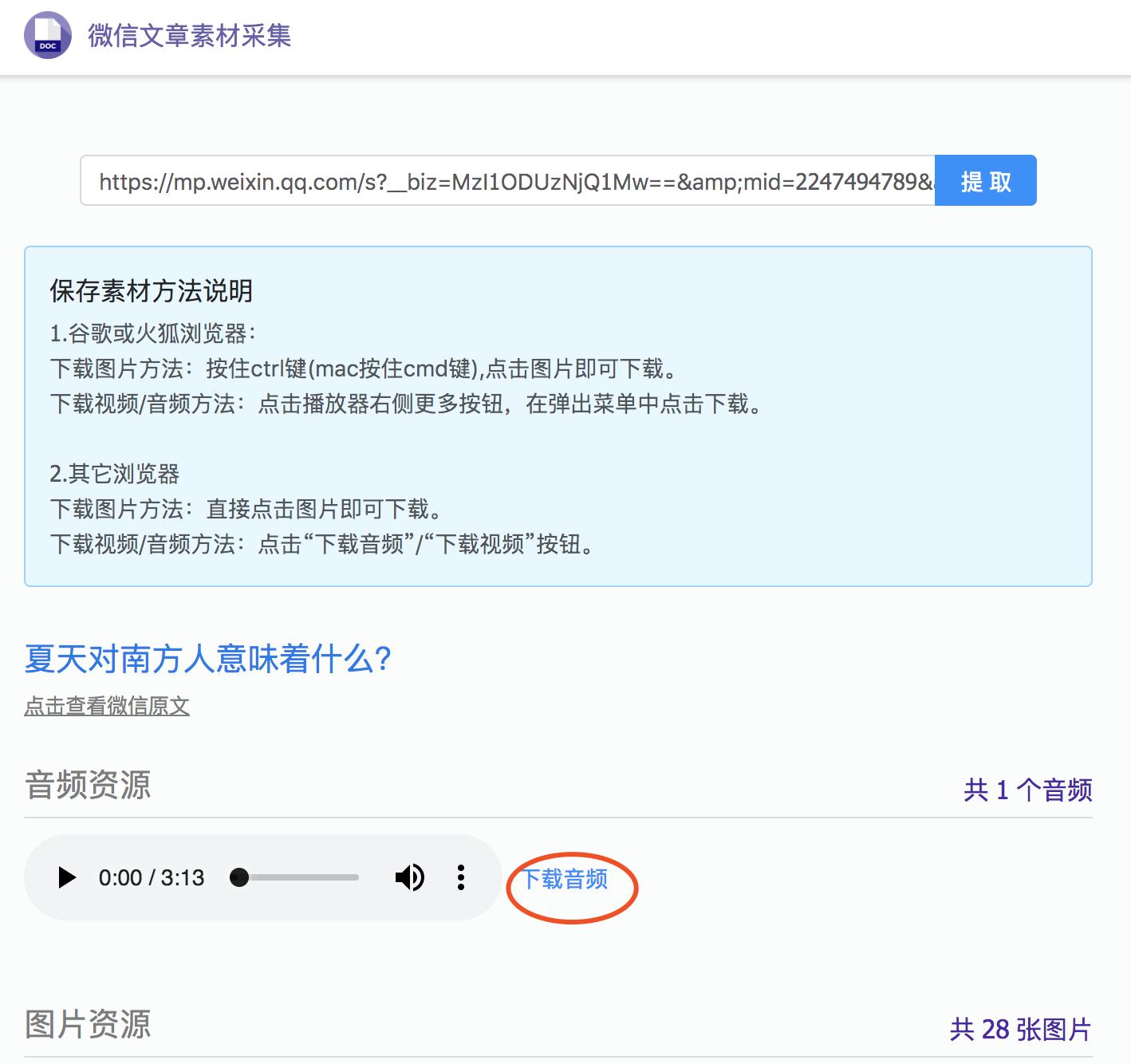Screen dimensions: 1131x1064
Task: Click the 0:00 / 3:13 time display
Action: (151, 877)
